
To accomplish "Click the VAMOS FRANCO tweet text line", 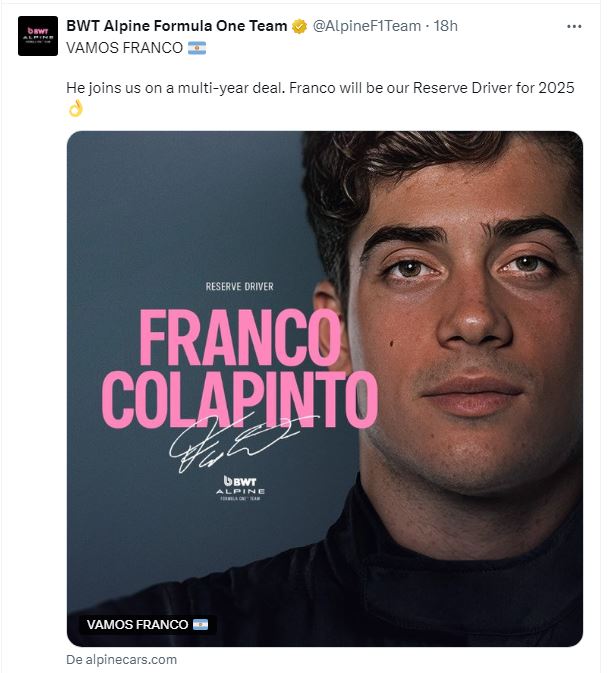I will [x=136, y=48].
